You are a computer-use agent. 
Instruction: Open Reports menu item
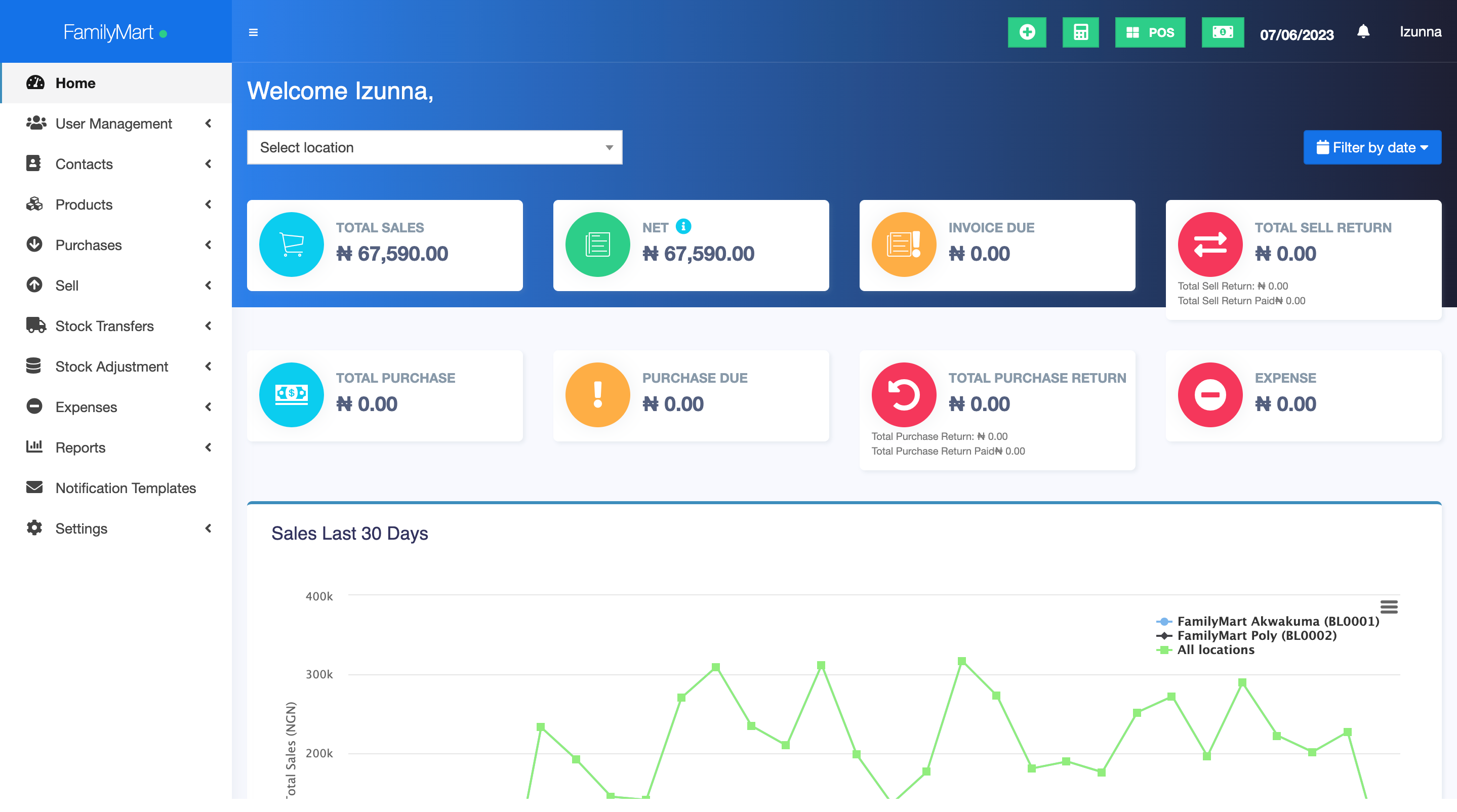click(x=116, y=448)
